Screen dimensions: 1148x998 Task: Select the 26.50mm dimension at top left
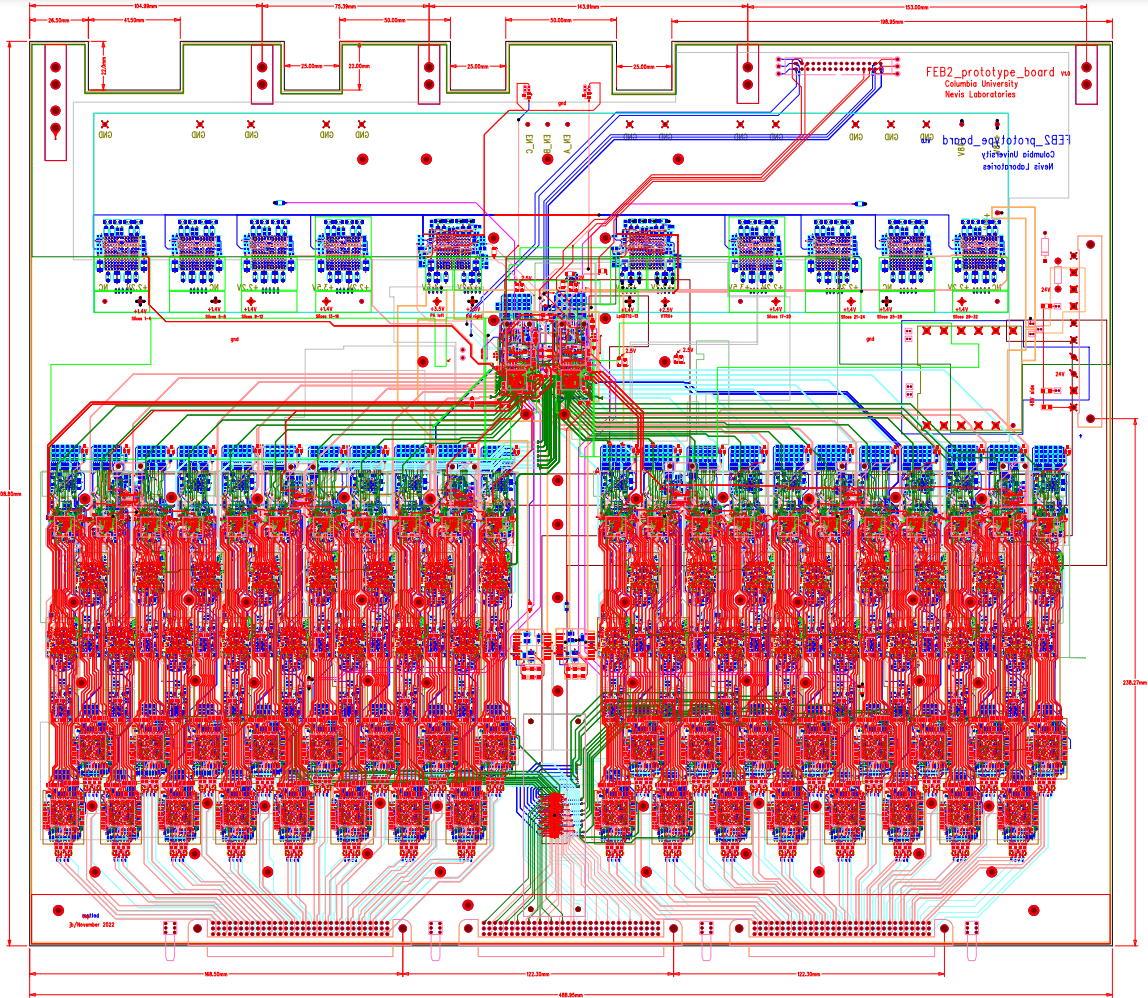click(58, 20)
